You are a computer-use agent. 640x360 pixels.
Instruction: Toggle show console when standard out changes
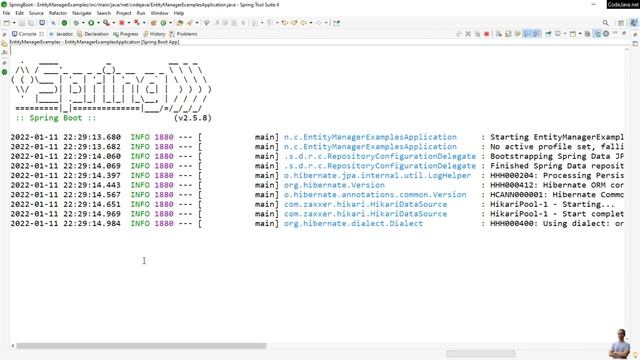point(527,34)
